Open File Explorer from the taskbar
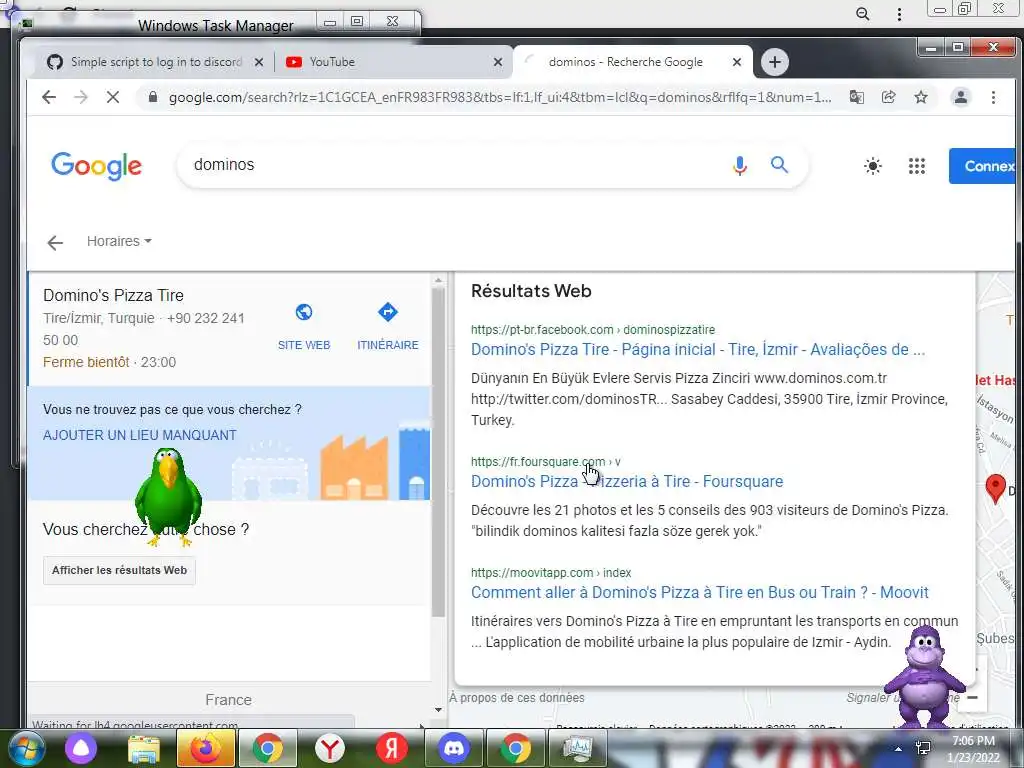1024x768 pixels. 144,748
